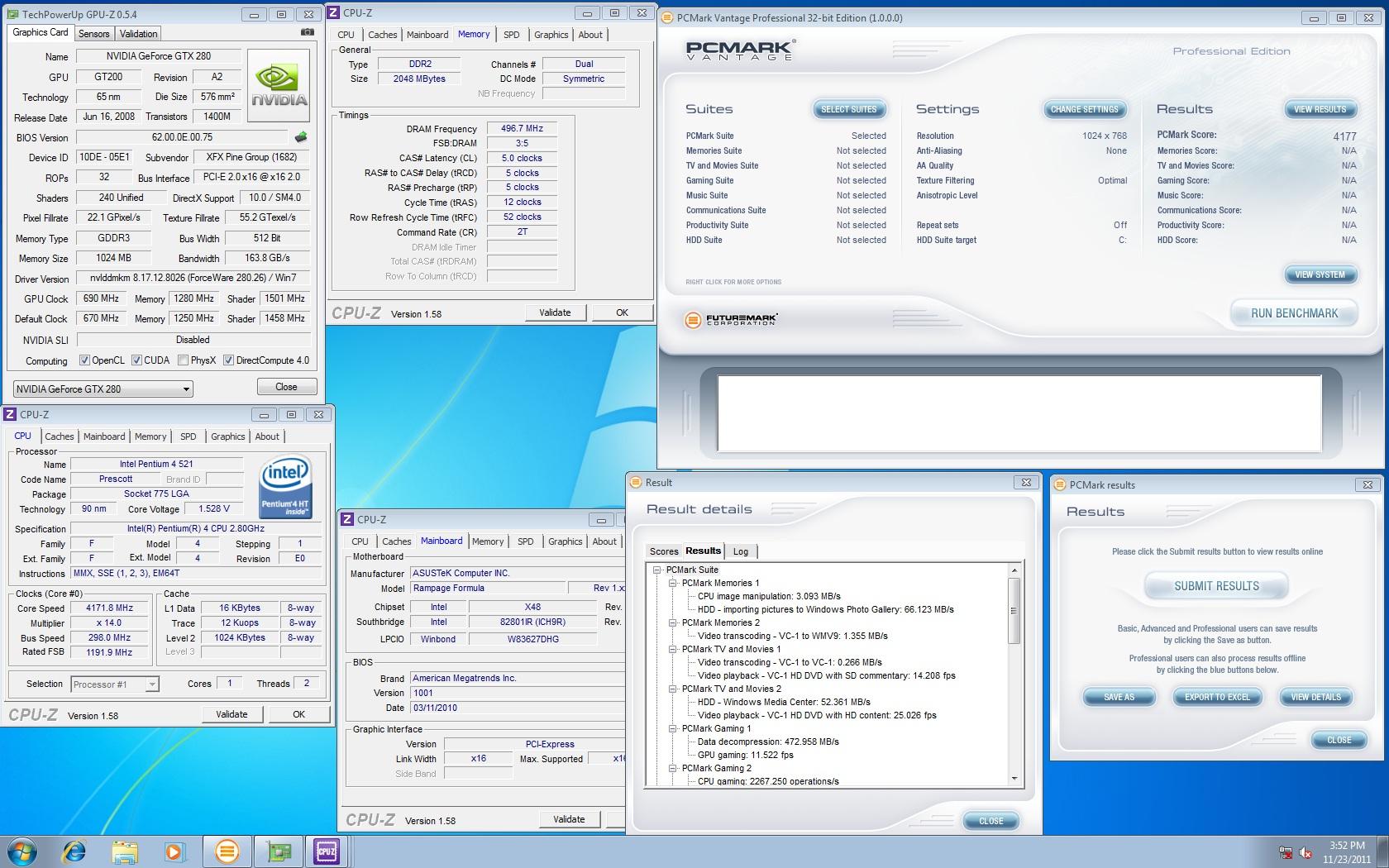
Task: Click the Change Settings button
Action: (1084, 109)
